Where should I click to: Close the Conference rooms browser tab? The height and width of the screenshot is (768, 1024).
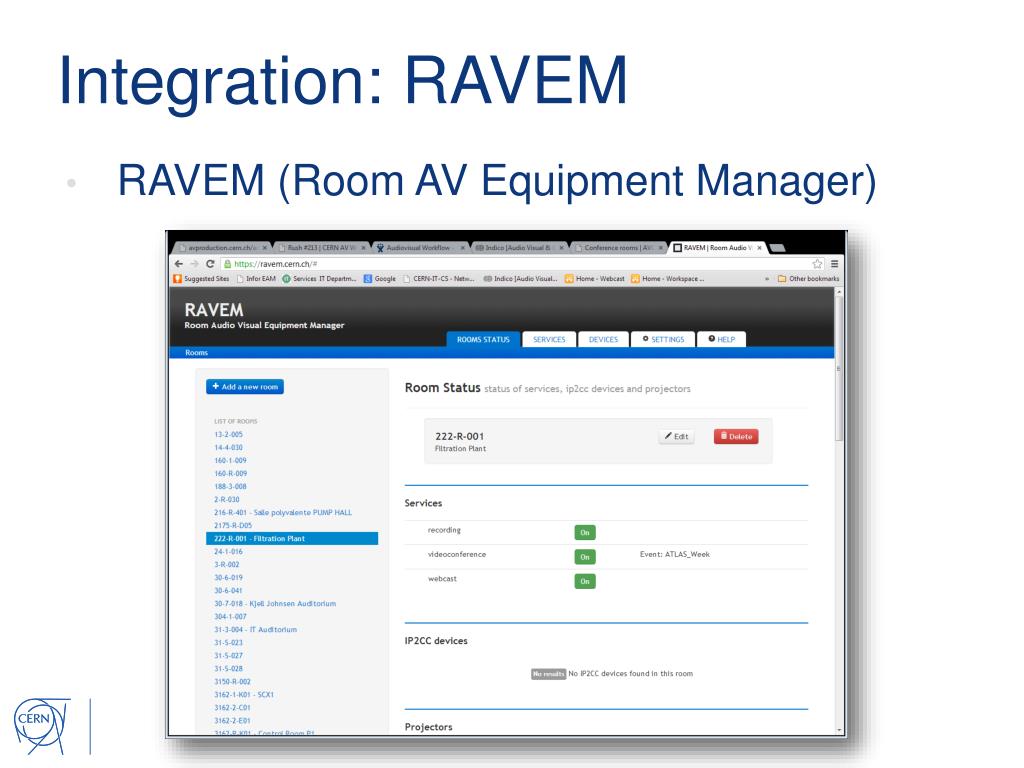pos(661,248)
